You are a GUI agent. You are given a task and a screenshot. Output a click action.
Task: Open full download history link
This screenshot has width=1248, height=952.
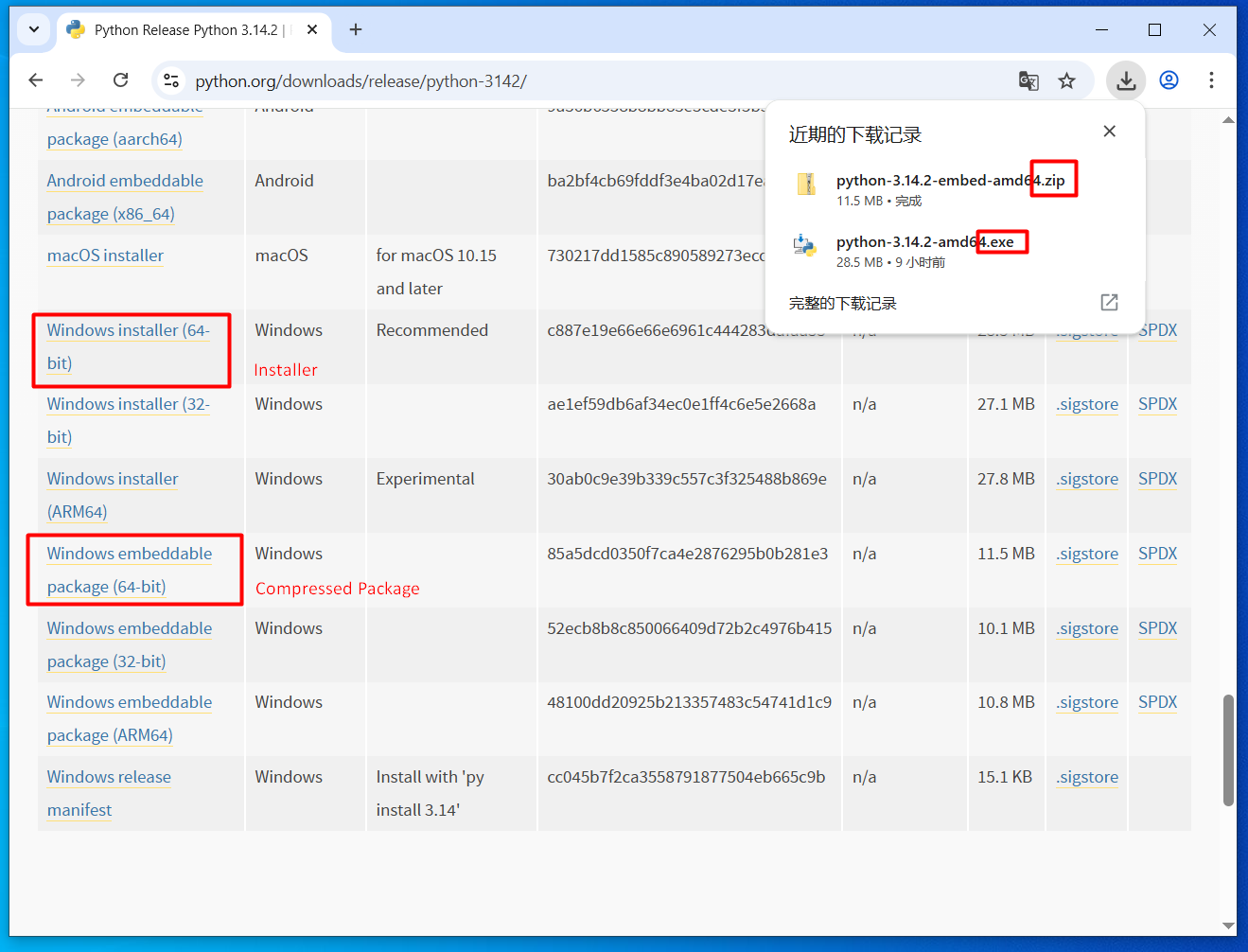coord(843,304)
